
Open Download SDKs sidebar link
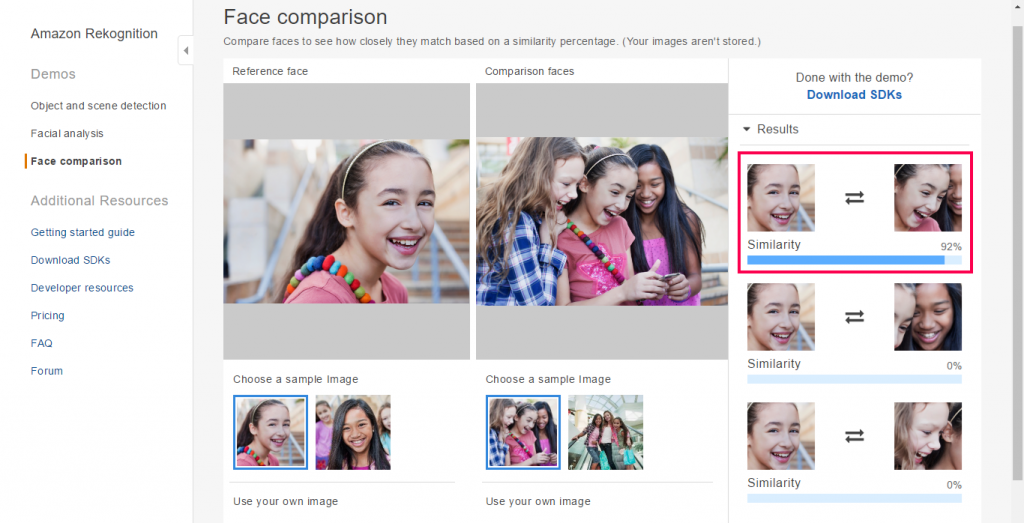[x=71, y=260]
